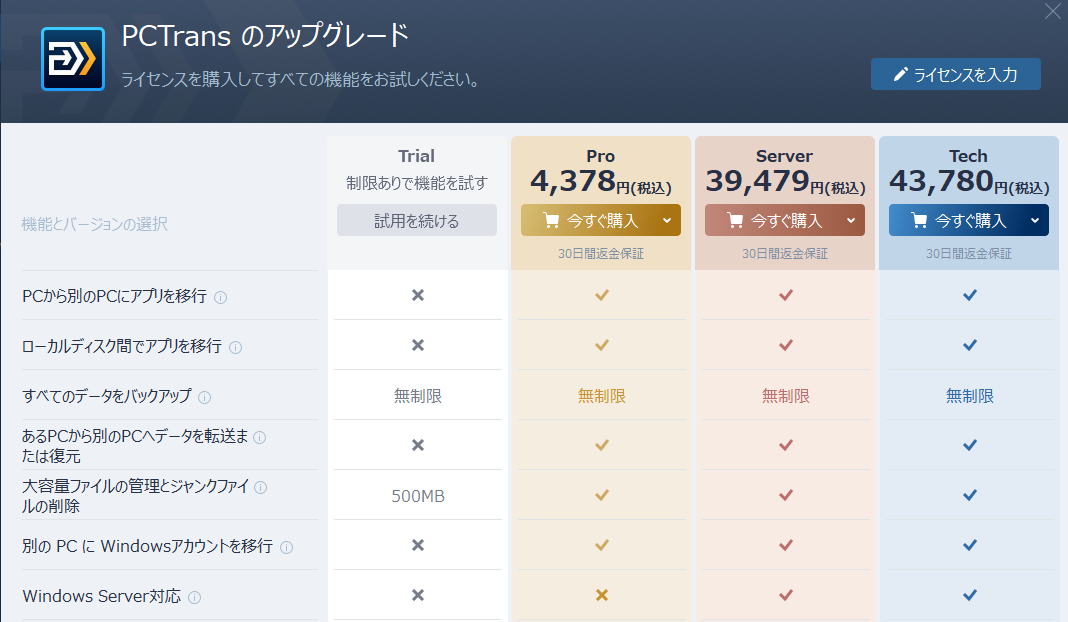Click Tech checkmark for Windowsアカウントを移行

pos(970,545)
